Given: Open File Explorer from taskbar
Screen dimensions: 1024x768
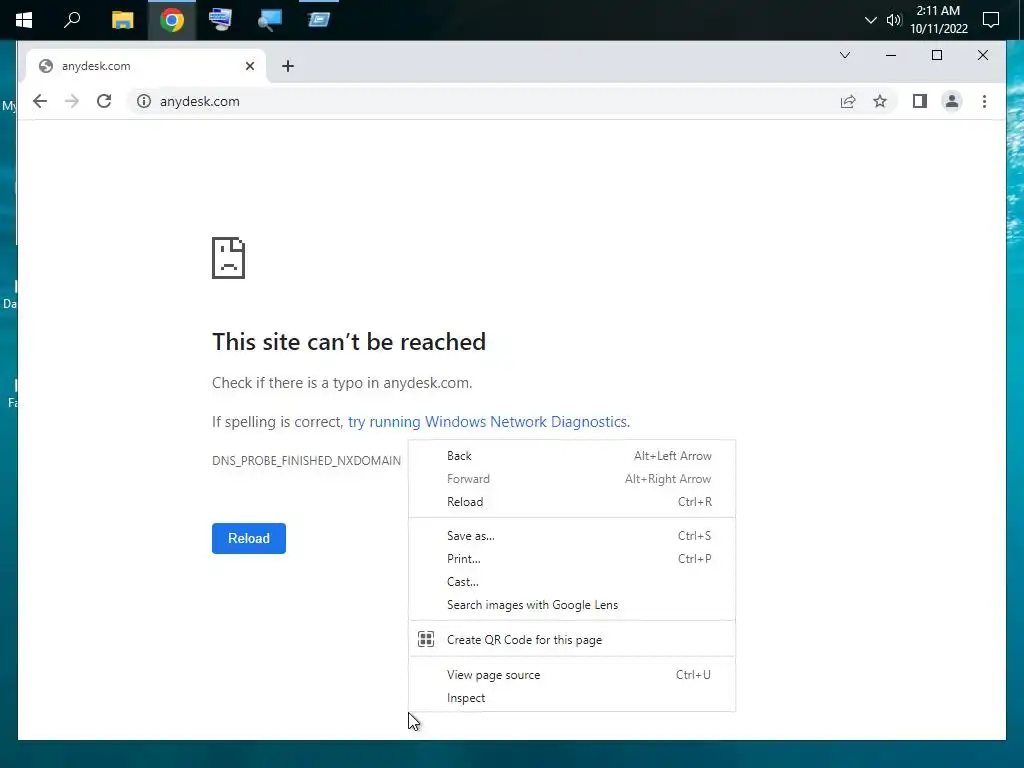Looking at the screenshot, I should [x=122, y=20].
